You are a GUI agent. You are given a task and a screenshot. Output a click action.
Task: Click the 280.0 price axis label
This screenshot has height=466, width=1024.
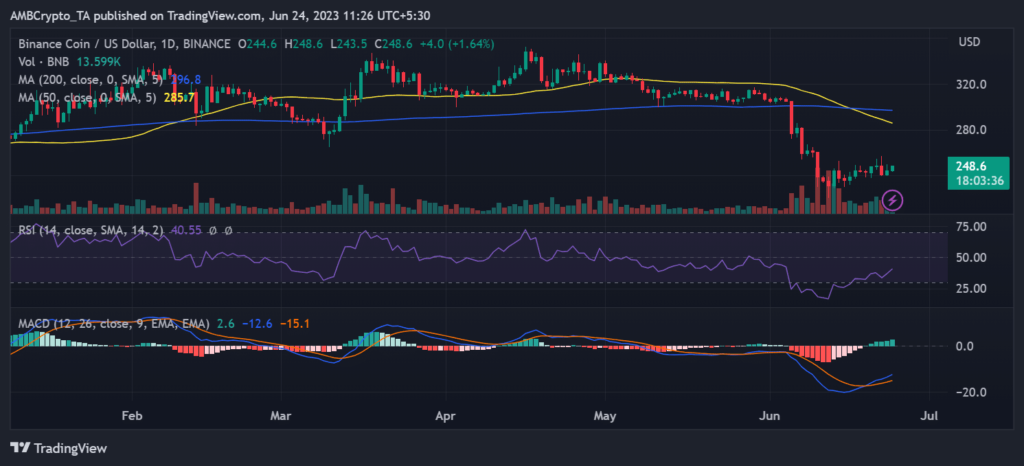(x=971, y=129)
